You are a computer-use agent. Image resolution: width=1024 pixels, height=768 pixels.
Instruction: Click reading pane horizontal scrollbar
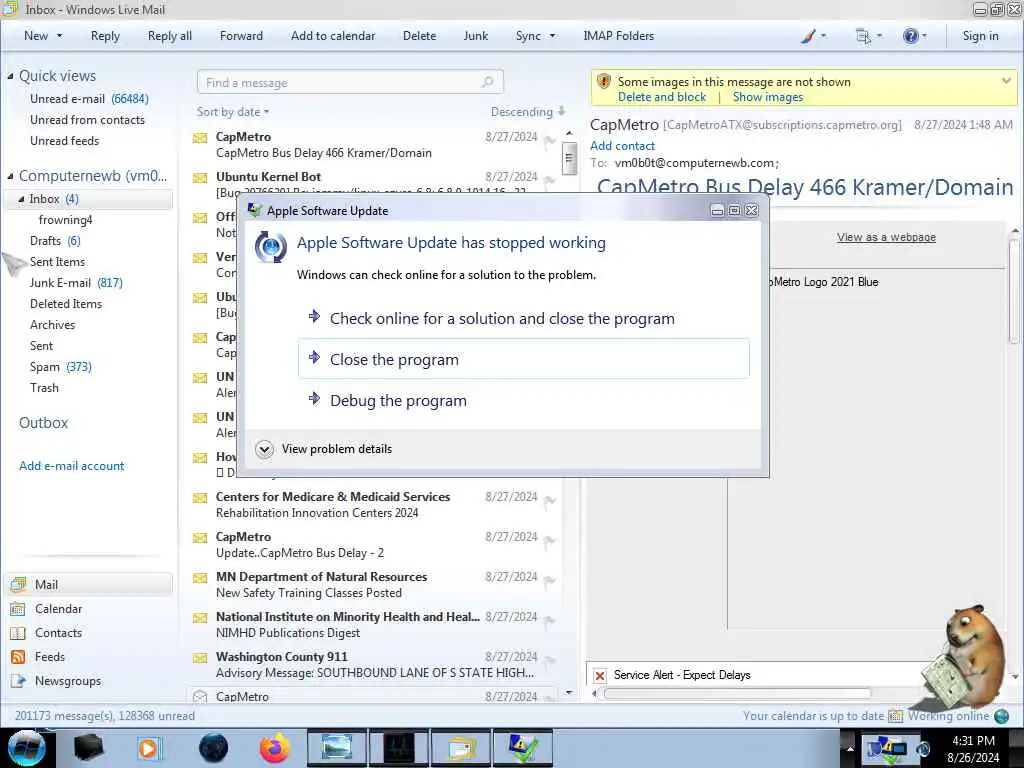click(x=738, y=694)
